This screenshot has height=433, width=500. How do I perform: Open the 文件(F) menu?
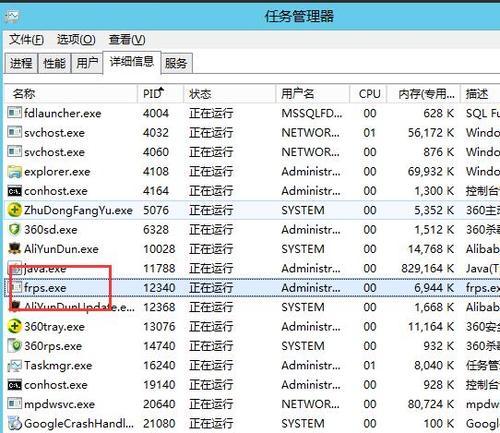26,40
